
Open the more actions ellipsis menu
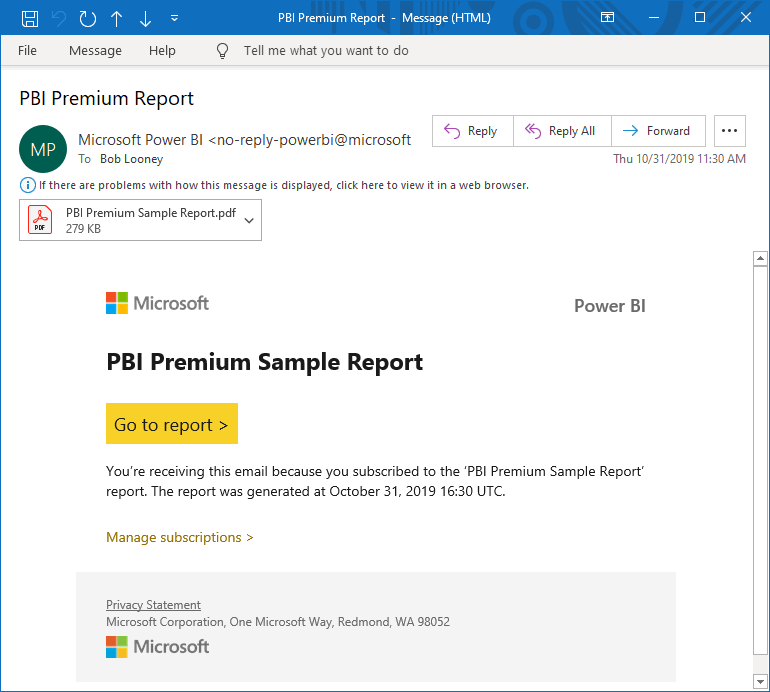730,131
